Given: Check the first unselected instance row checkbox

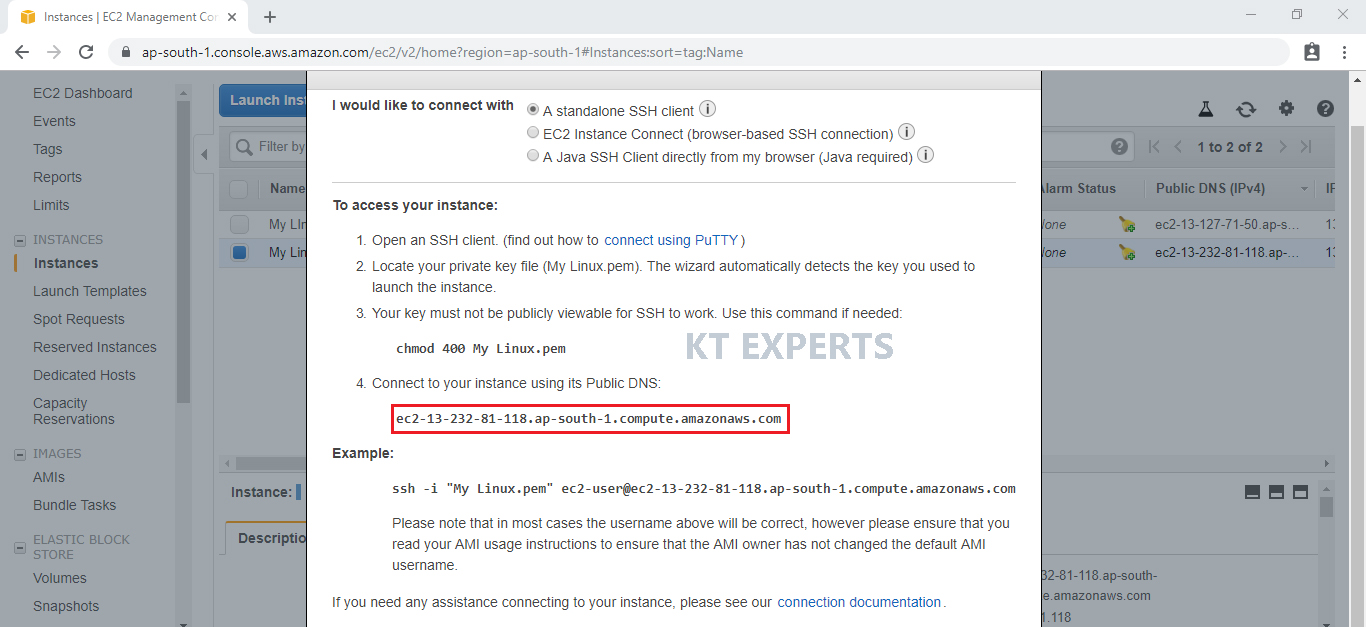Looking at the screenshot, I should [x=239, y=224].
